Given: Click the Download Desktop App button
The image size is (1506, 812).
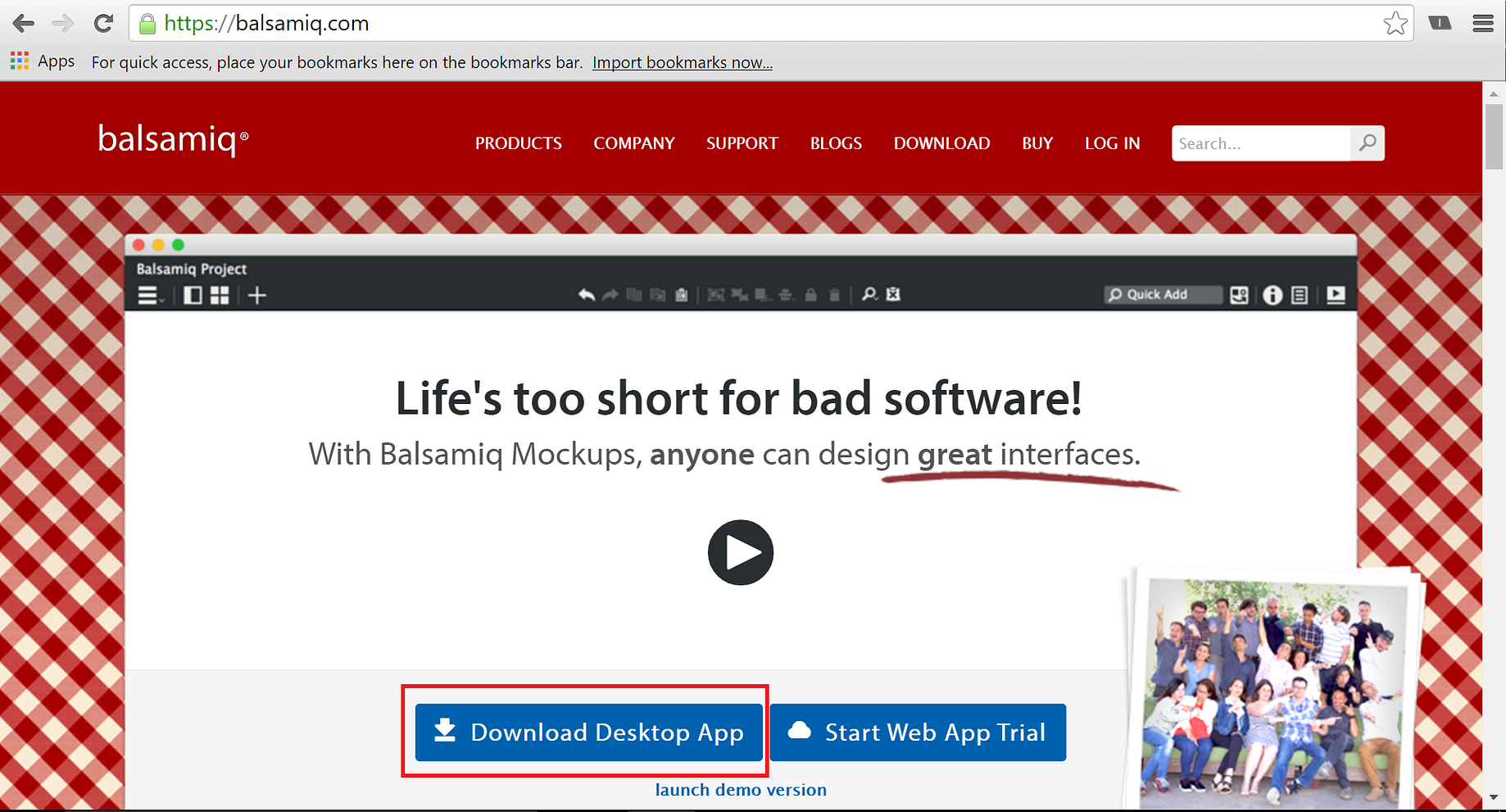Looking at the screenshot, I should (x=587, y=732).
